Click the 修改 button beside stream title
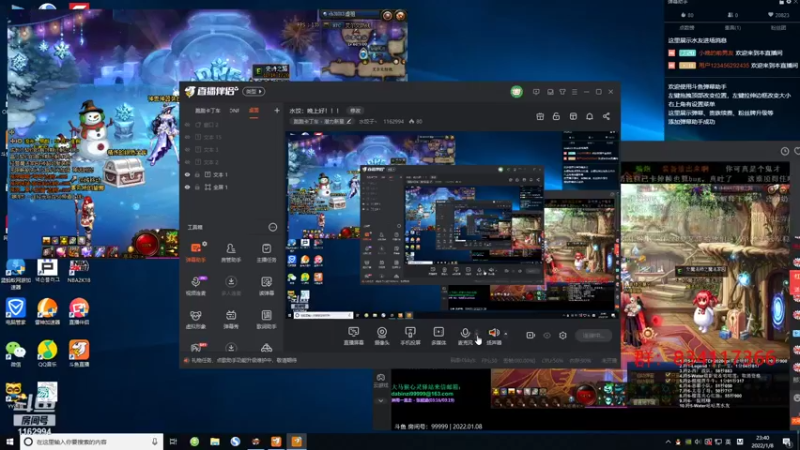The height and width of the screenshot is (450, 800). 355,110
